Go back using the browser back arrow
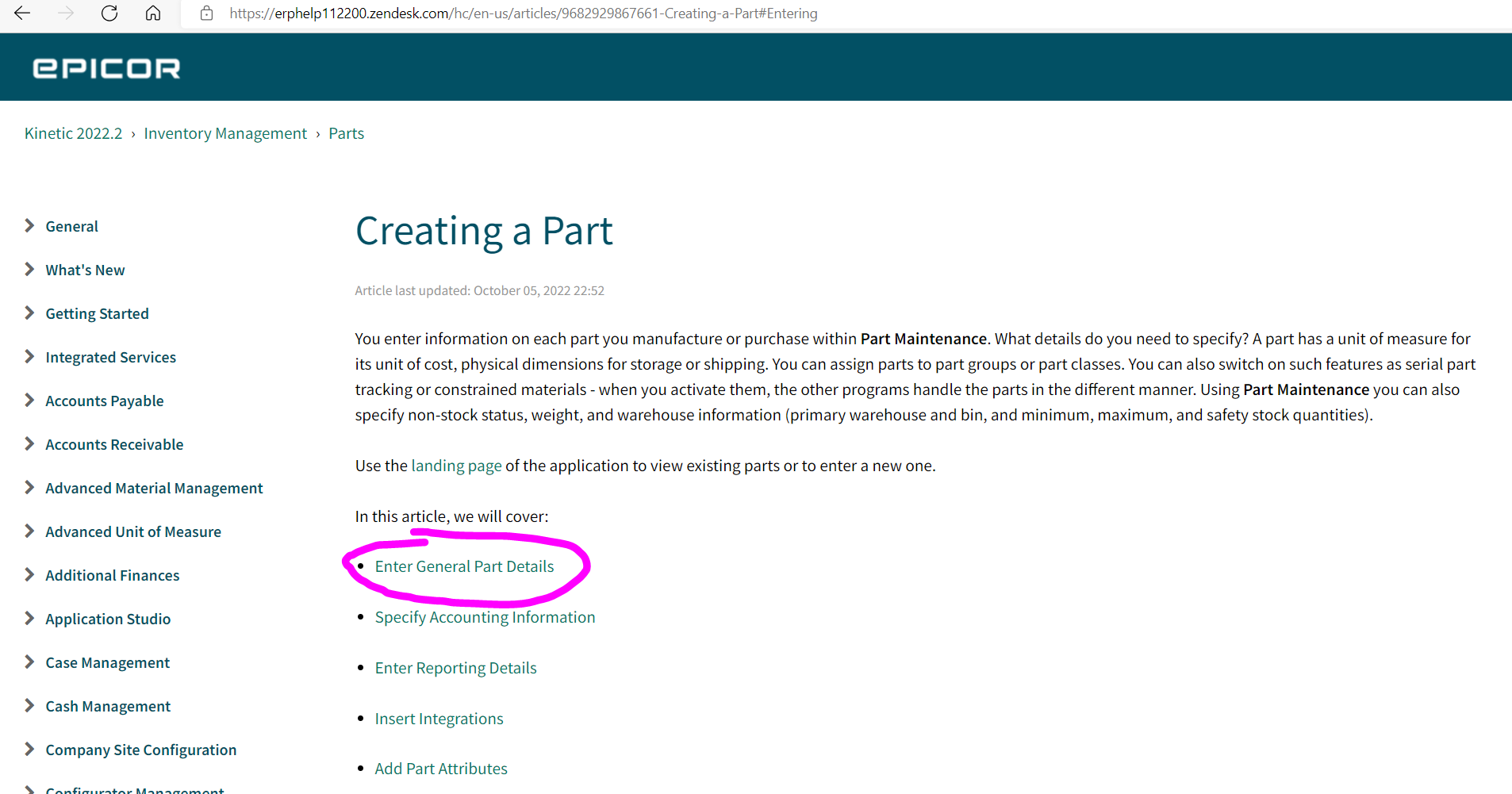The width and height of the screenshot is (1512, 794). click(22, 13)
